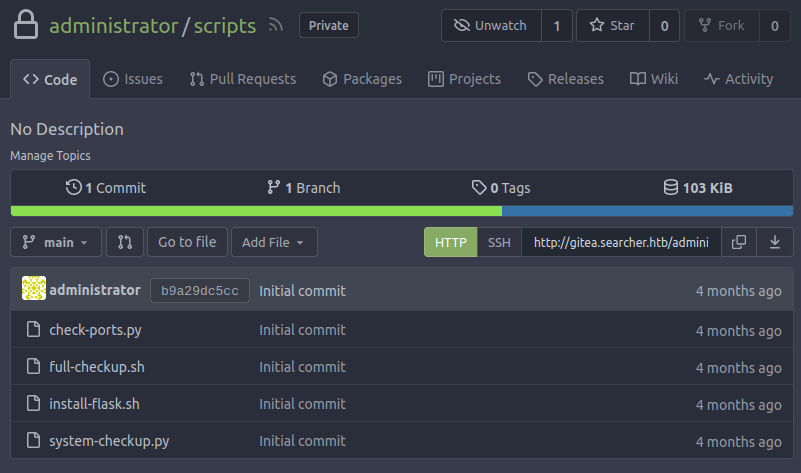Switch clone URL to SSH

click(x=498, y=242)
